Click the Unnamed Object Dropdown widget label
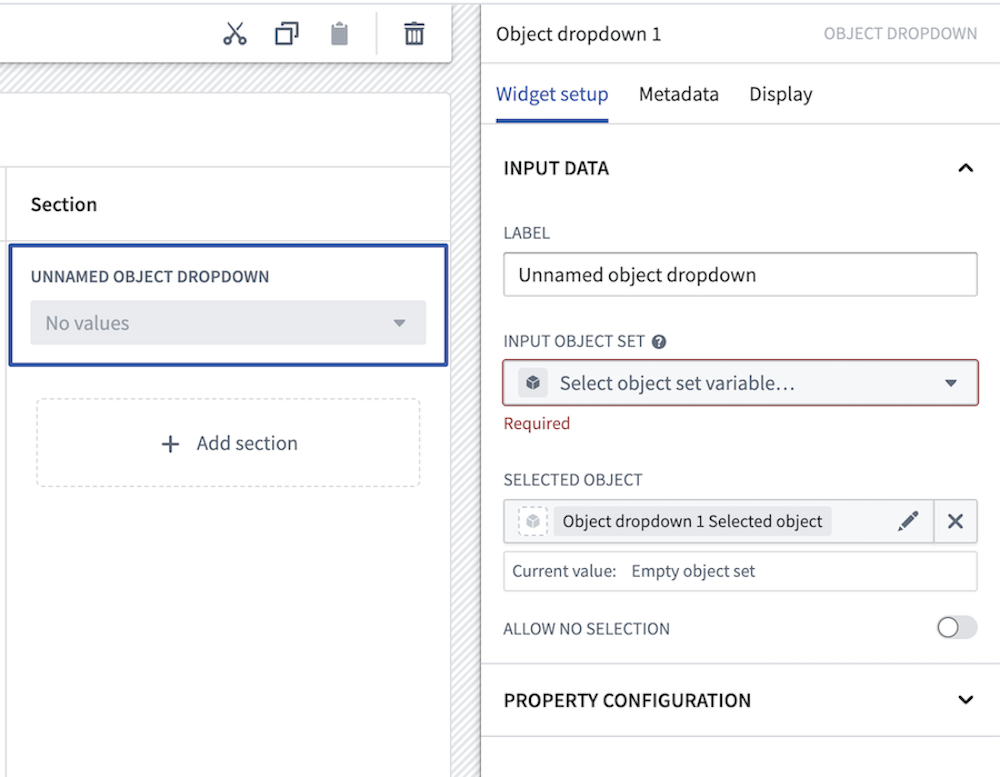Image resolution: width=1000 pixels, height=777 pixels. tap(150, 277)
